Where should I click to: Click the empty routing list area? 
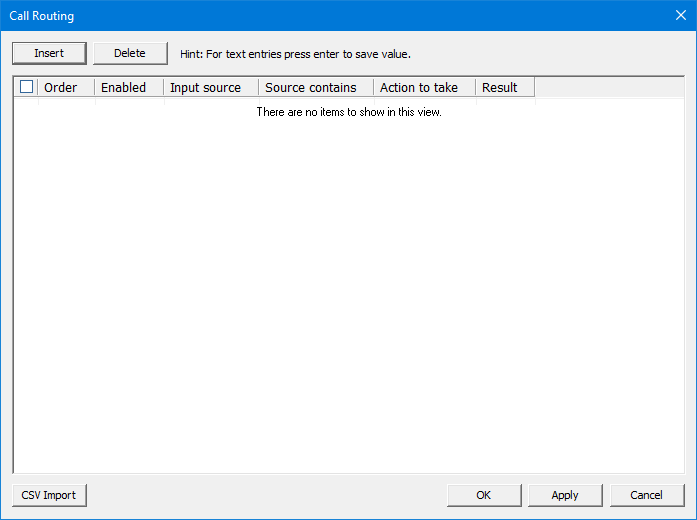(348, 300)
